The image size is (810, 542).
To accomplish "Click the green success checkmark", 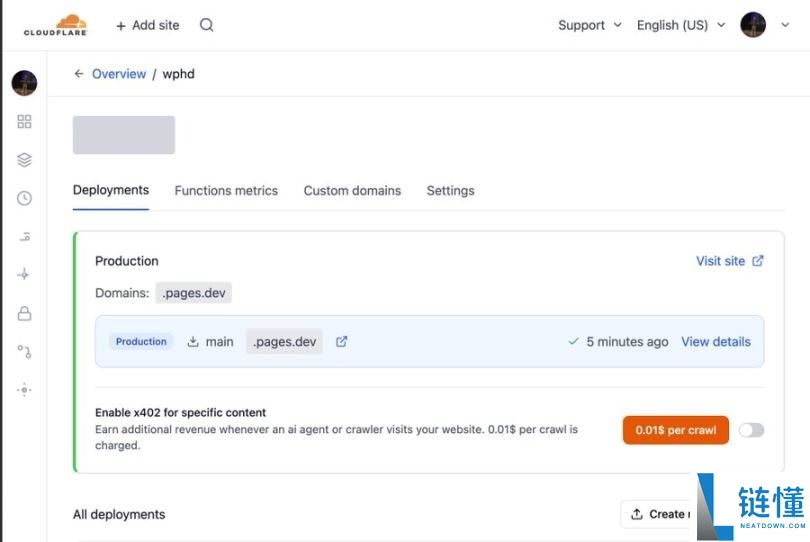I will point(573,342).
